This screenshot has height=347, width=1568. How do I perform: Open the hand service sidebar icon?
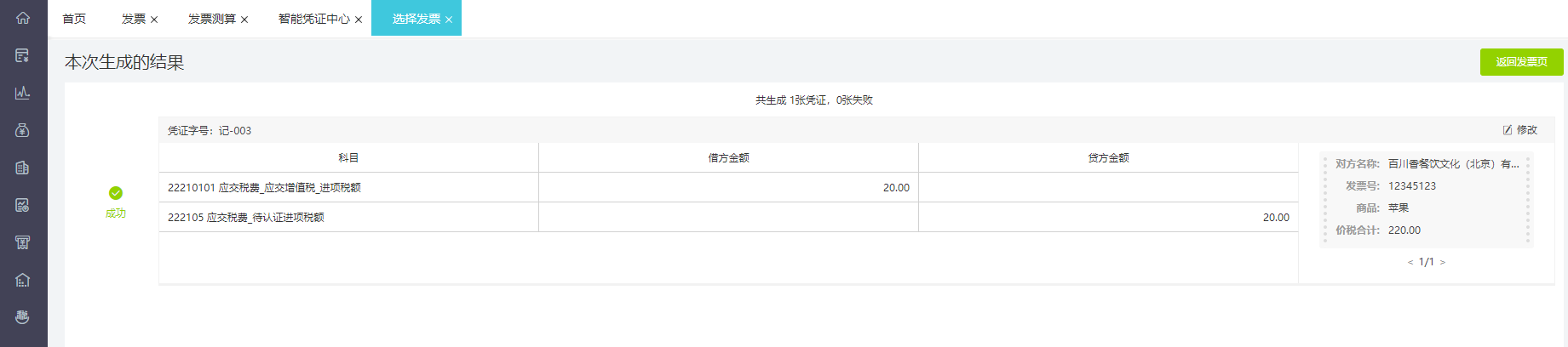(x=23, y=317)
